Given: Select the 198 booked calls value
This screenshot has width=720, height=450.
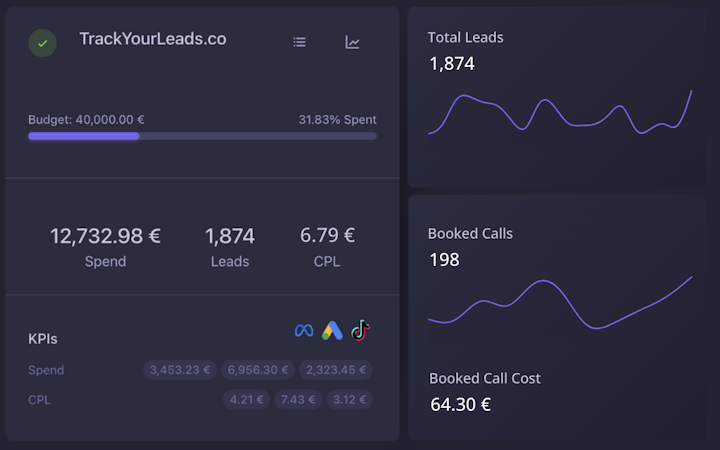Looking at the screenshot, I should click(444, 260).
